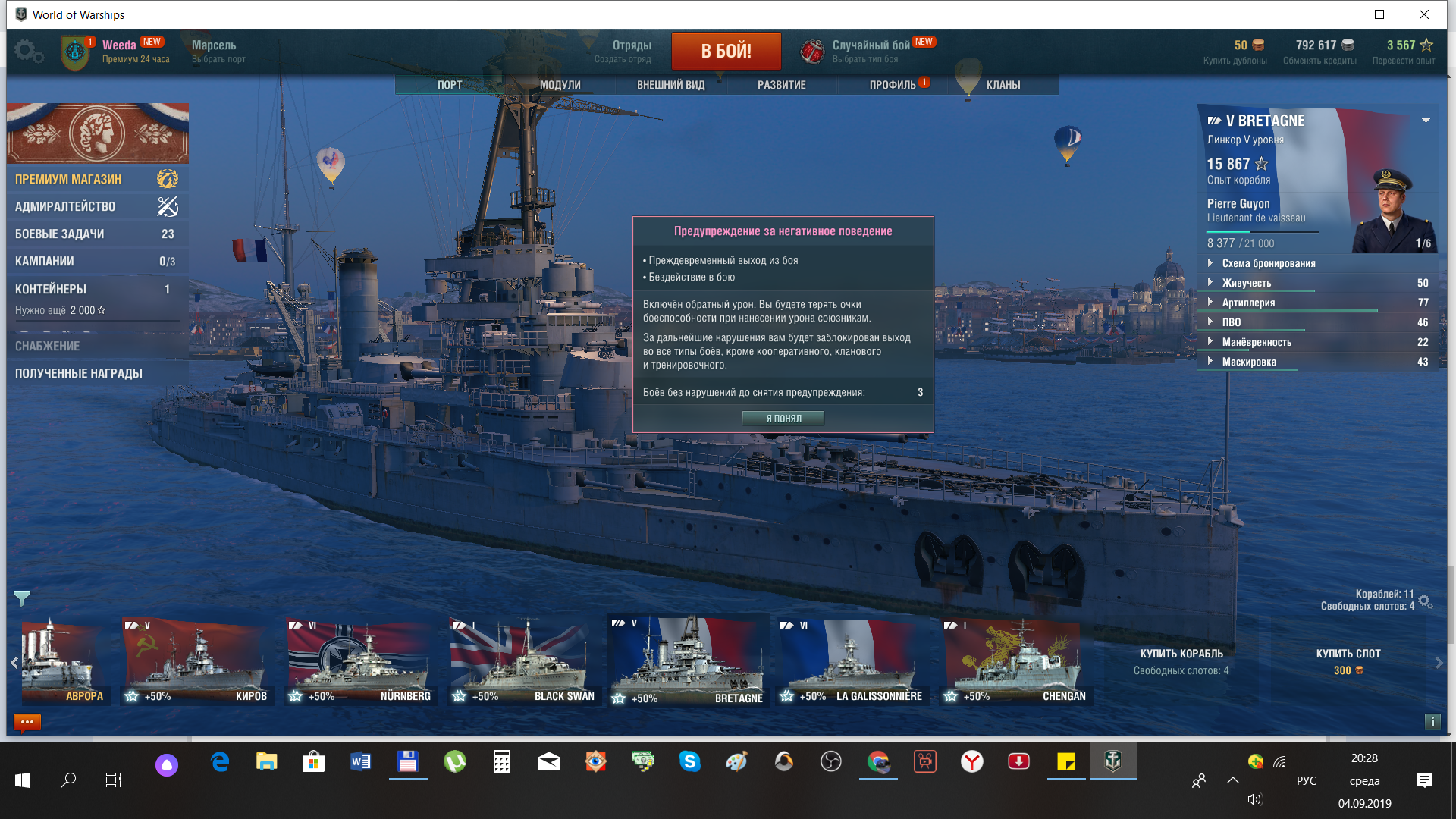
Task: Open game settings gear icon
Action: click(29, 52)
